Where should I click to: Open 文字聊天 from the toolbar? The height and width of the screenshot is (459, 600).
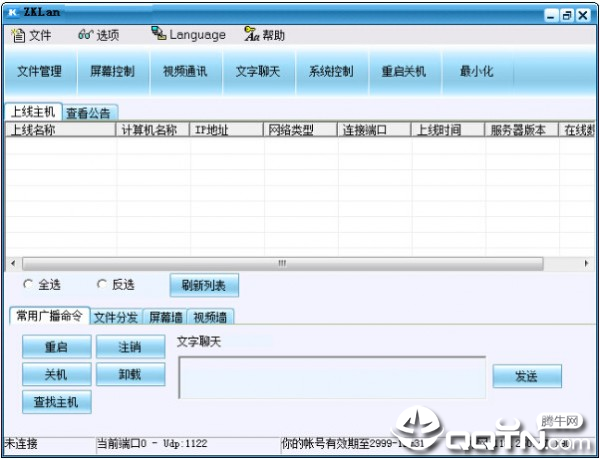(258, 72)
